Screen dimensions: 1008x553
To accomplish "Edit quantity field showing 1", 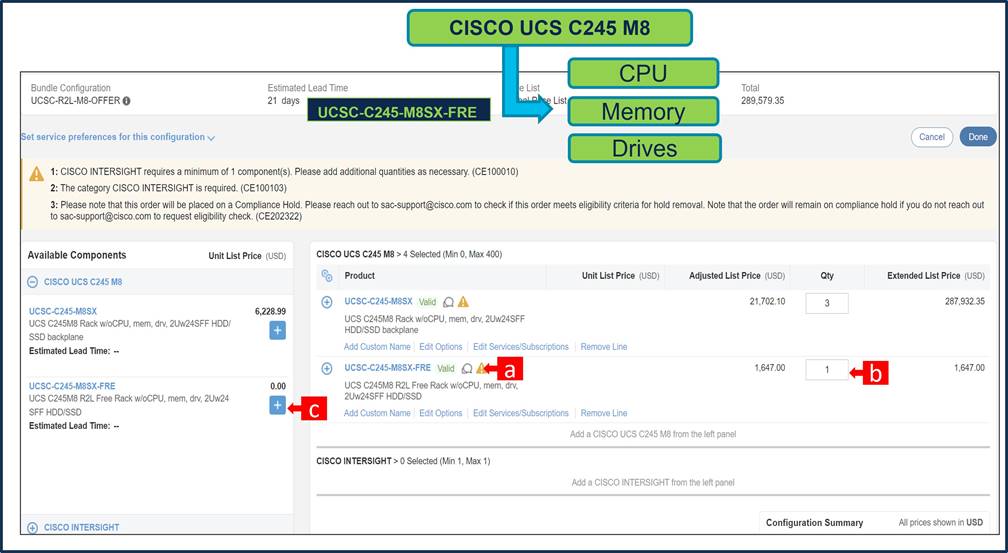I will click(827, 370).
